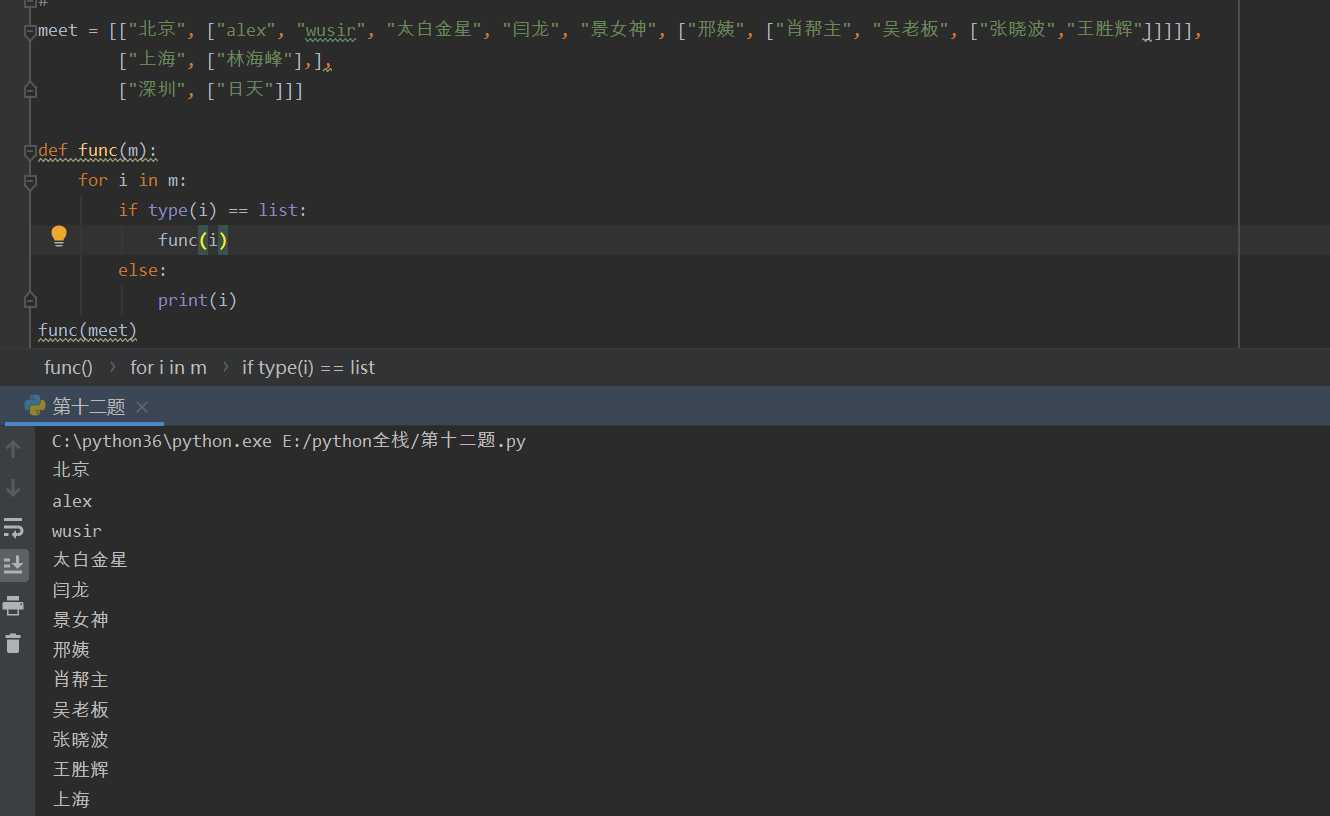Screen dimensions: 1330x816
Task: Collapse the meet list fold marker
Action: tap(30, 31)
